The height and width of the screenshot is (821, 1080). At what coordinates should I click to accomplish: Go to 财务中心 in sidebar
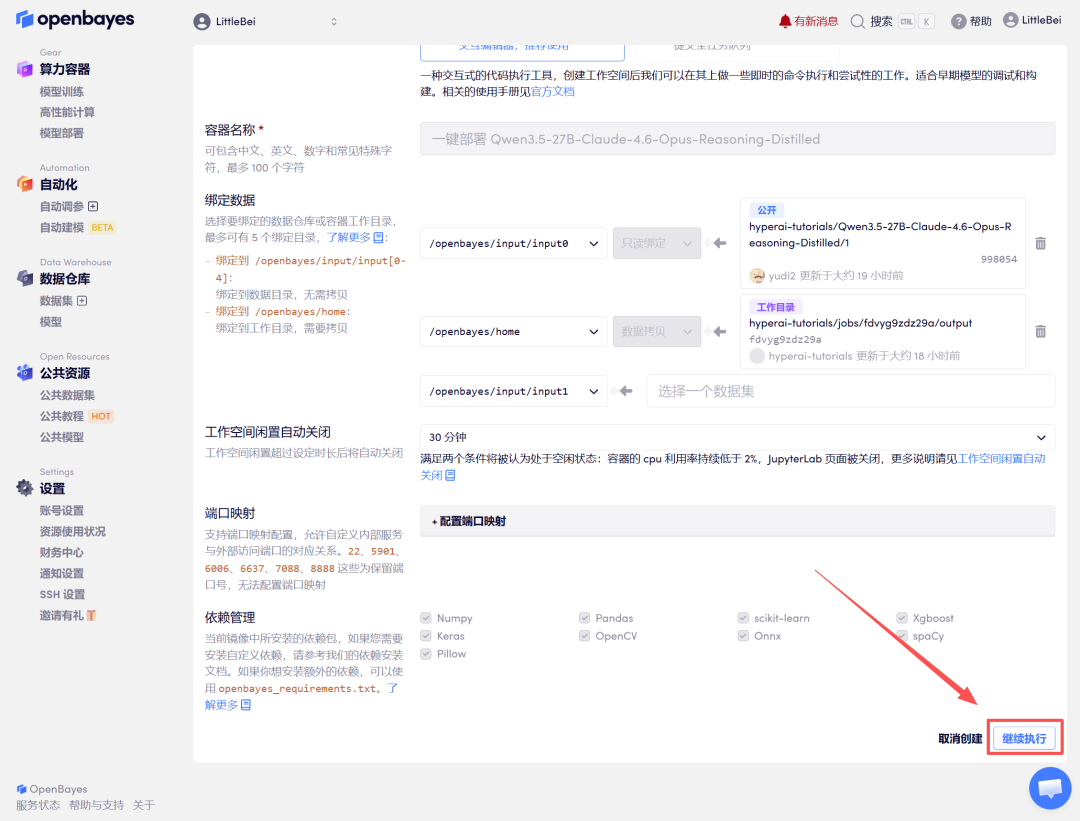tap(61, 552)
